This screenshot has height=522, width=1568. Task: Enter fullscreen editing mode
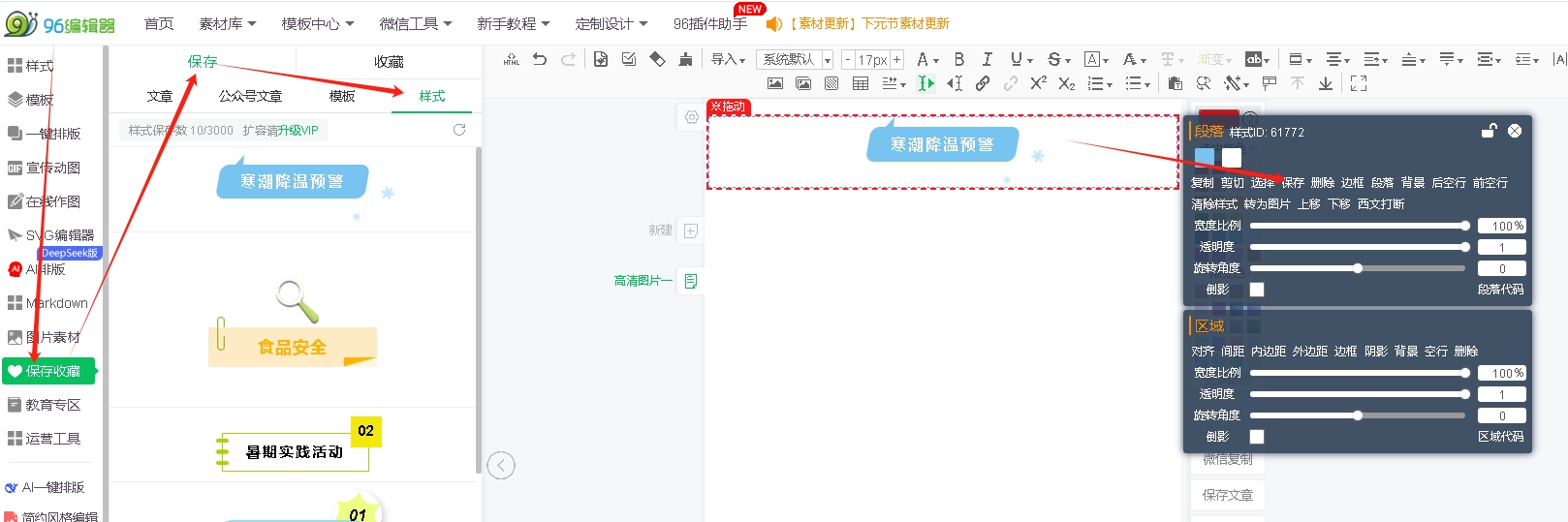(1359, 83)
